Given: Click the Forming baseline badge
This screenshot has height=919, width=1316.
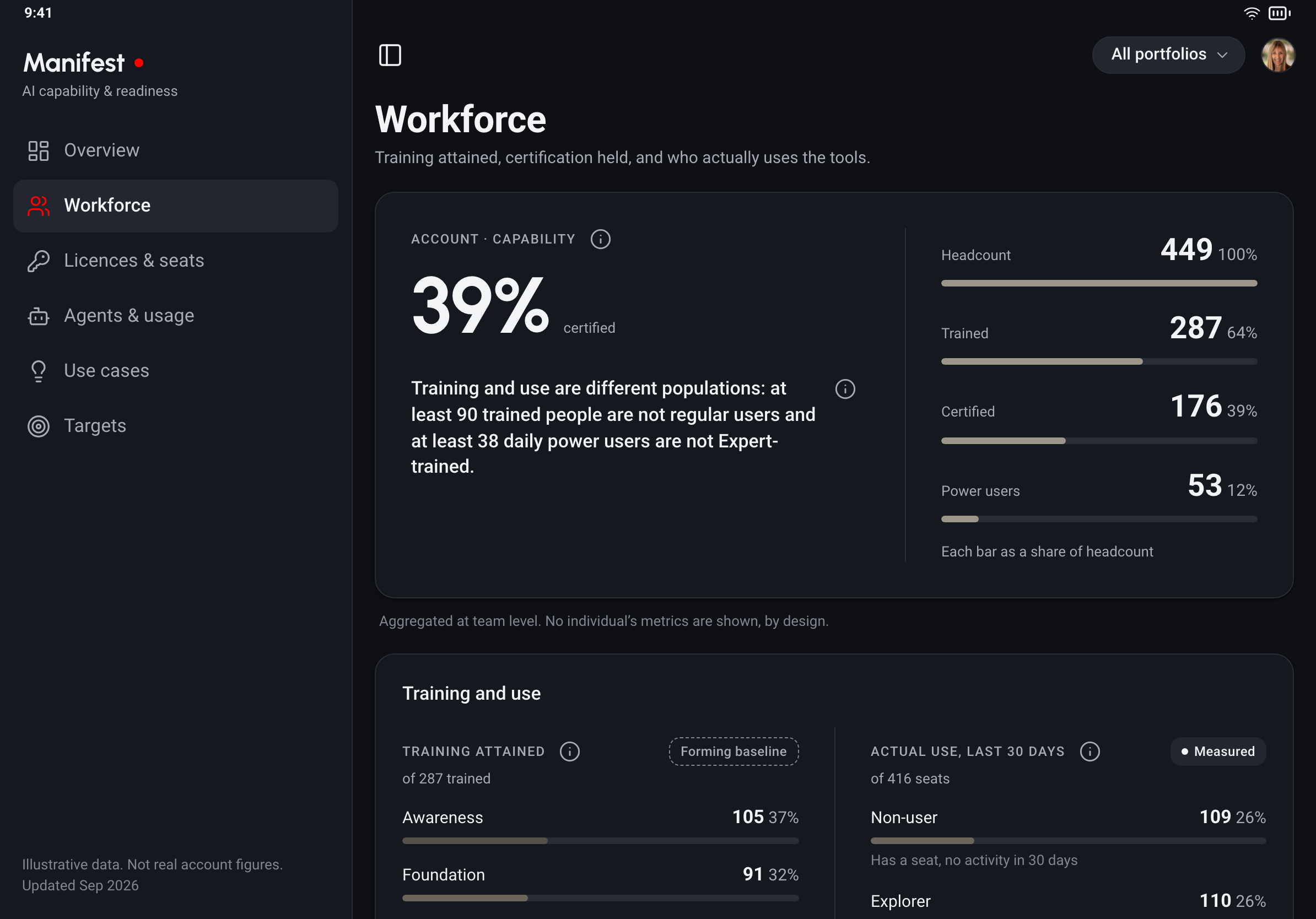Looking at the screenshot, I should [x=733, y=751].
